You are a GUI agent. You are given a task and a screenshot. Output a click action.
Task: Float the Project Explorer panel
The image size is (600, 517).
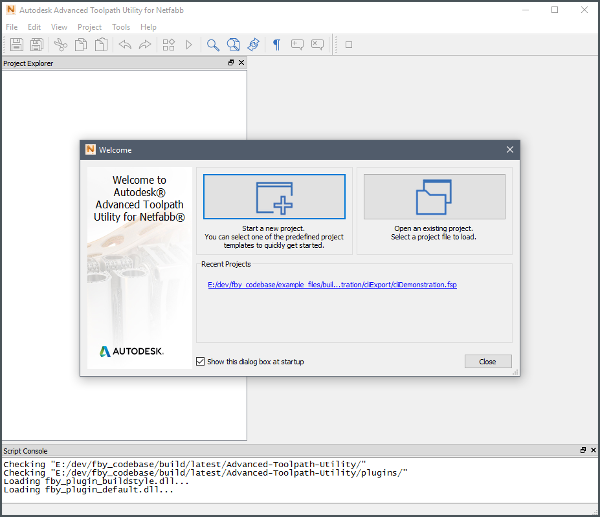[231, 62]
